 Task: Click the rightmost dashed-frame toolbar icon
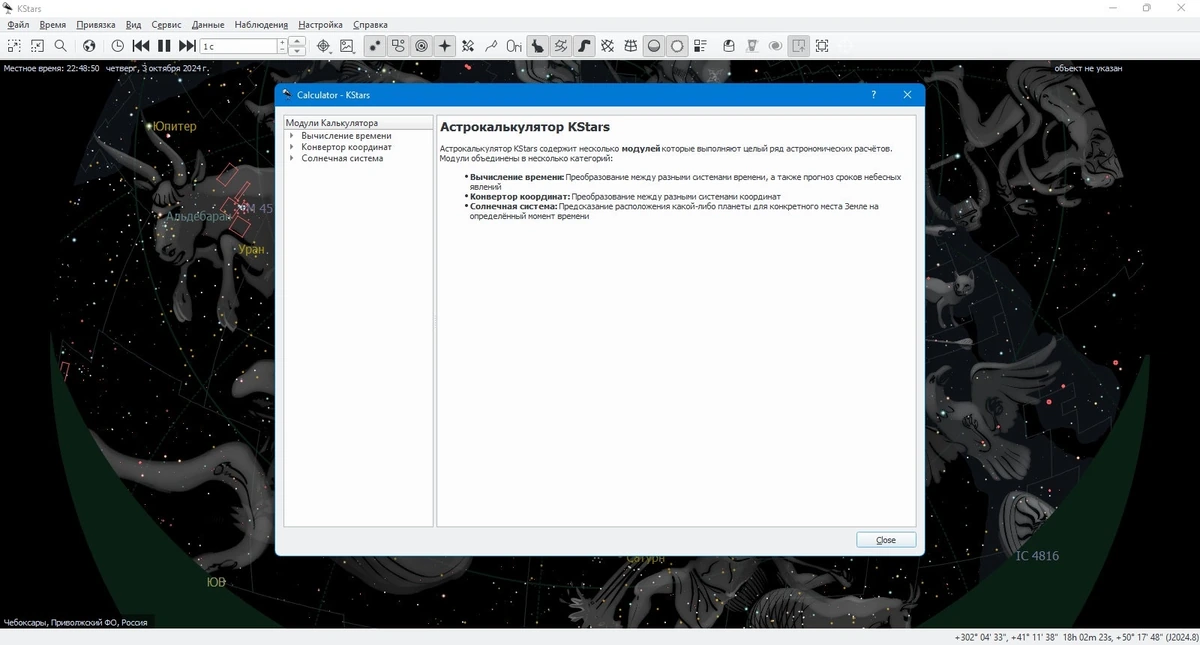822,46
